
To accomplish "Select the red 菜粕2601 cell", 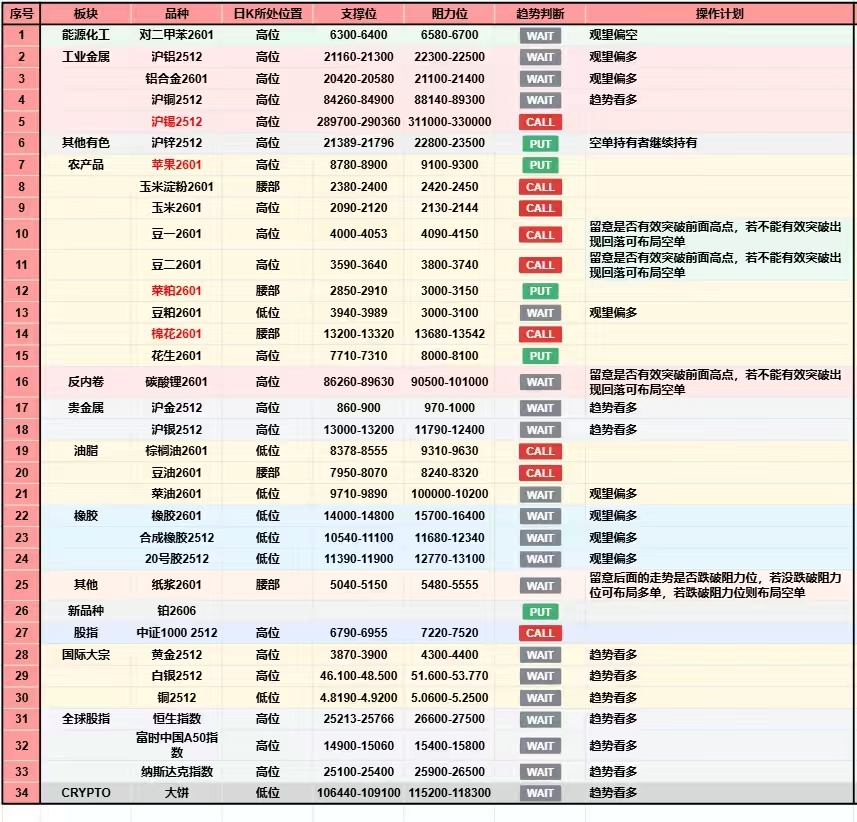I will [x=177, y=291].
